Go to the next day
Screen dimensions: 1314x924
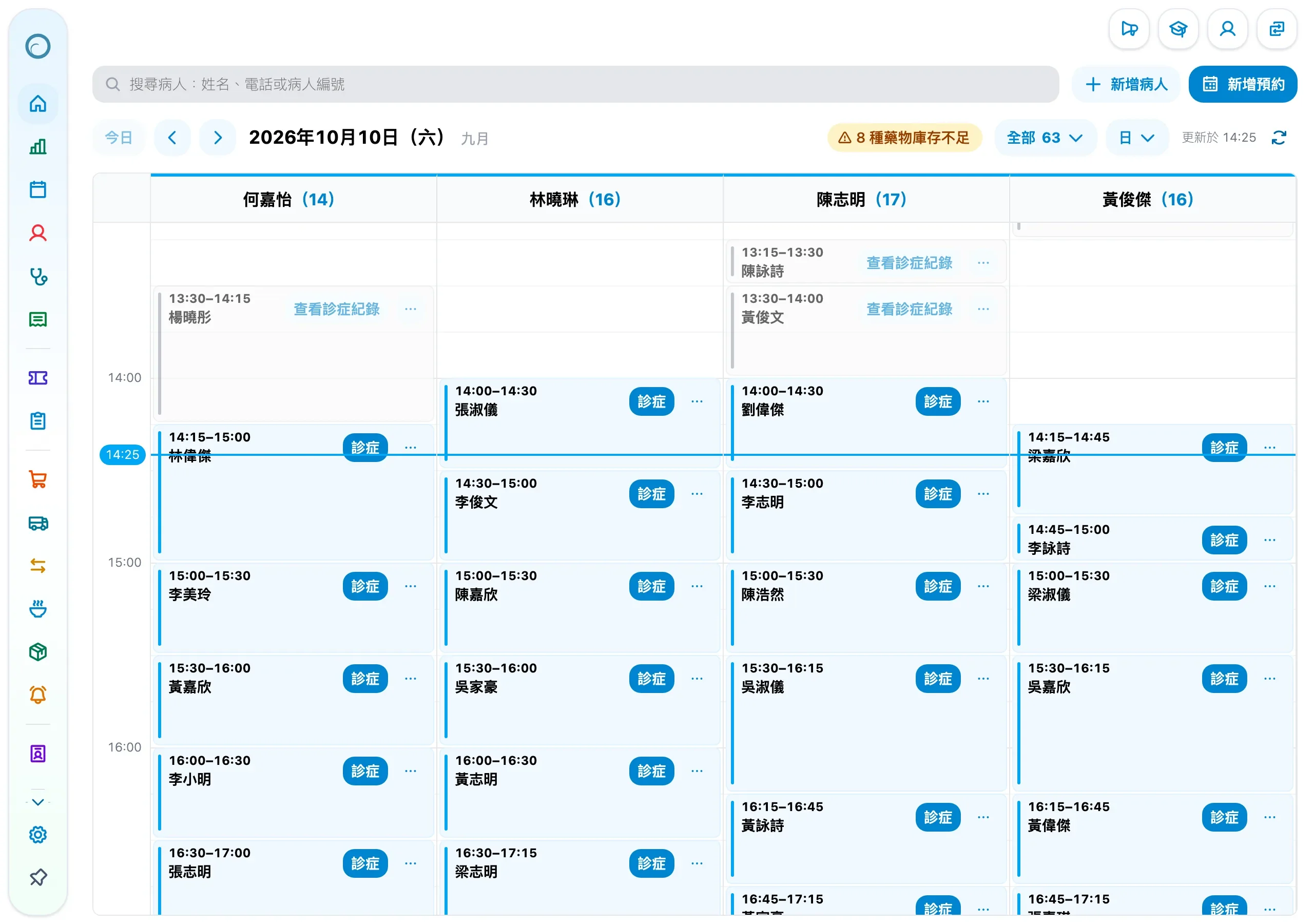[218, 138]
